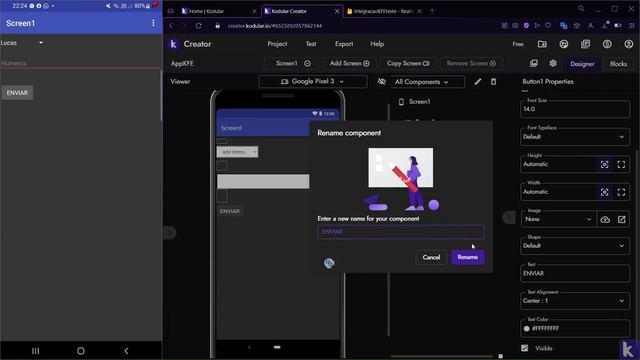The width and height of the screenshot is (640, 360).
Task: Open the Text Alignment dropdown
Action: tap(575, 301)
